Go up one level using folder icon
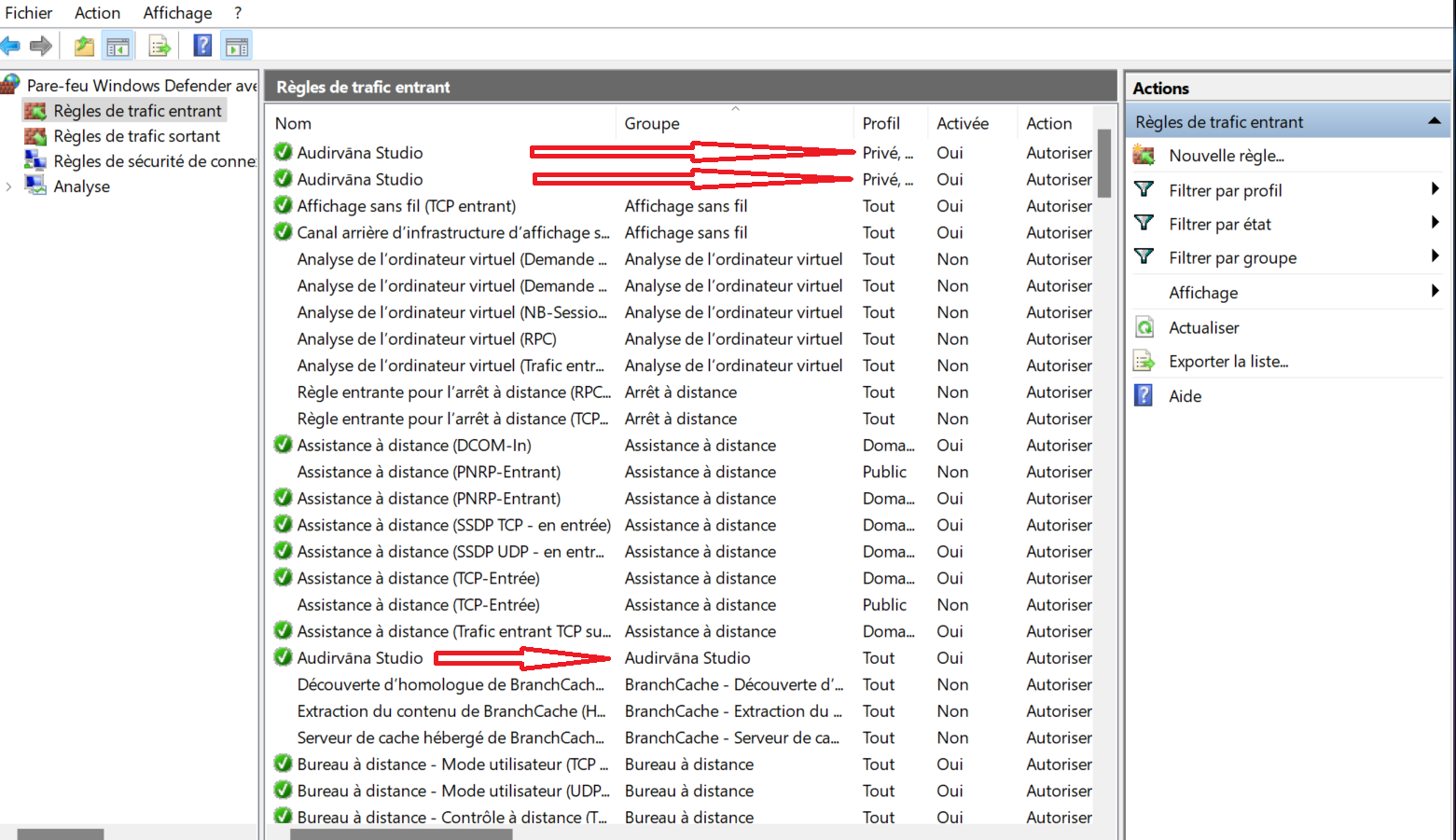 click(84, 46)
